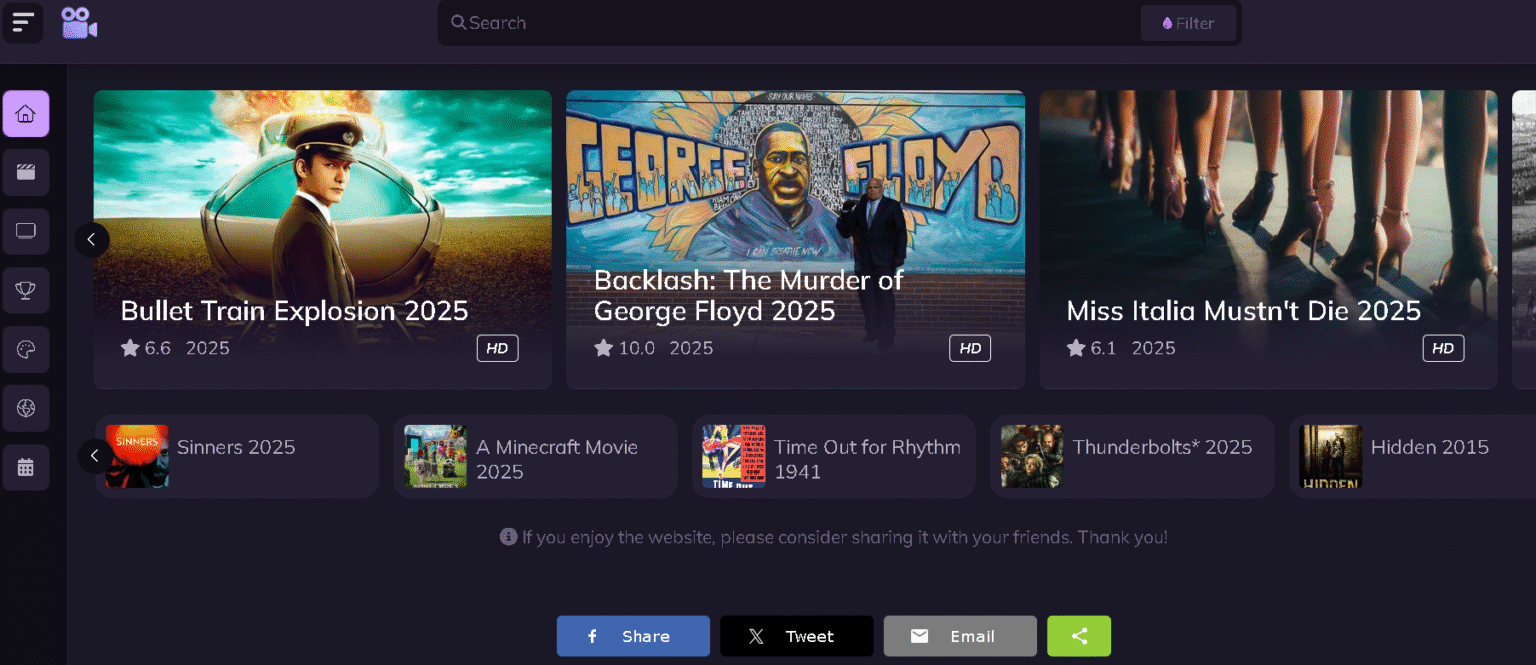Image resolution: width=1536 pixels, height=665 pixels.
Task: Open the Home section in the sidebar
Action: [25, 113]
